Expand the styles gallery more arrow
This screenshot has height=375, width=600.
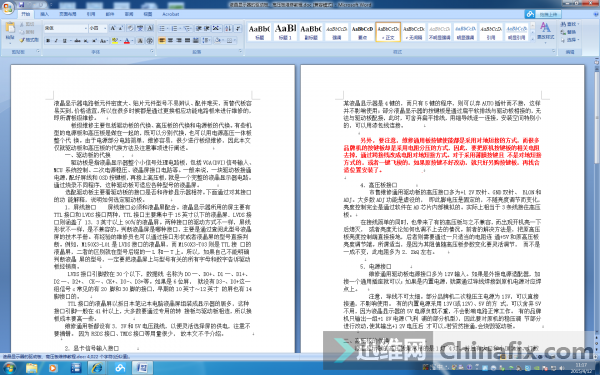533,38
